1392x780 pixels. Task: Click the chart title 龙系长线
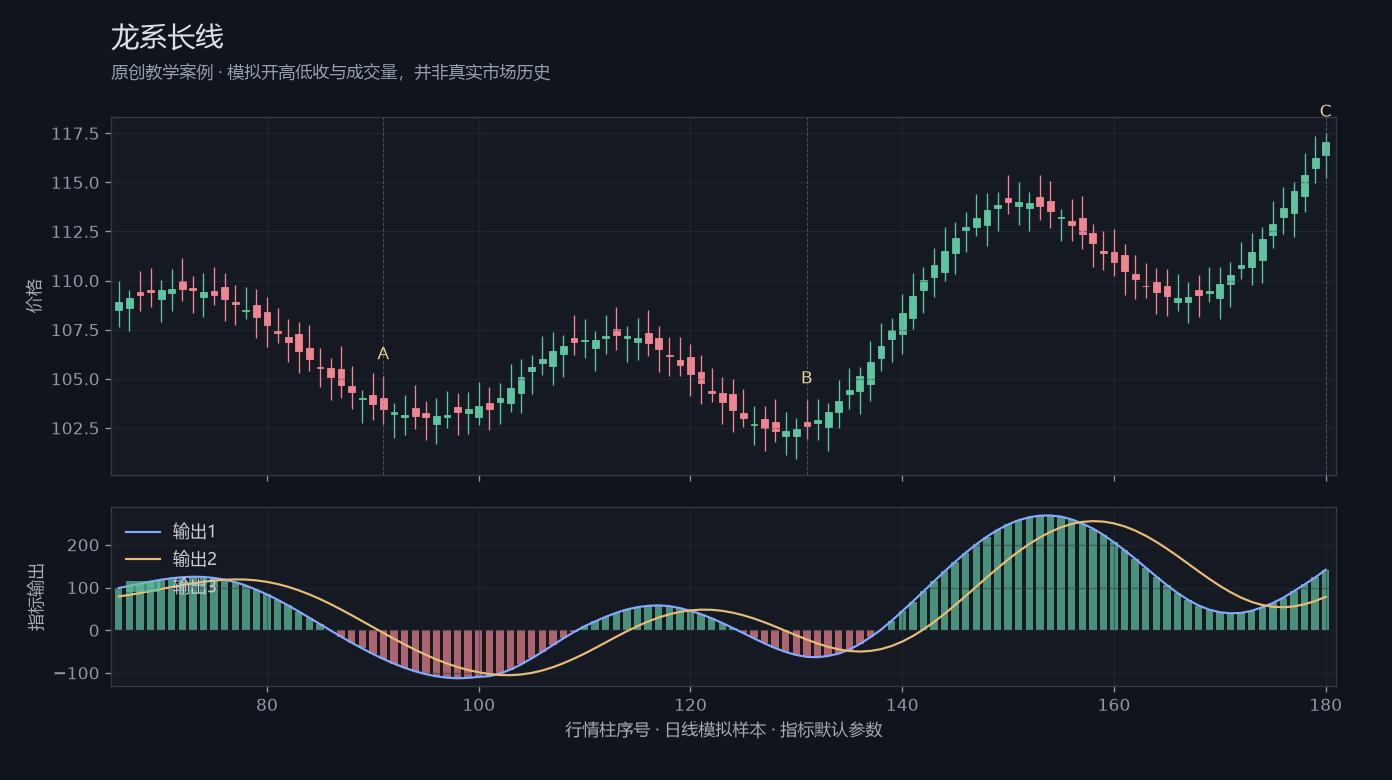click(x=167, y=38)
